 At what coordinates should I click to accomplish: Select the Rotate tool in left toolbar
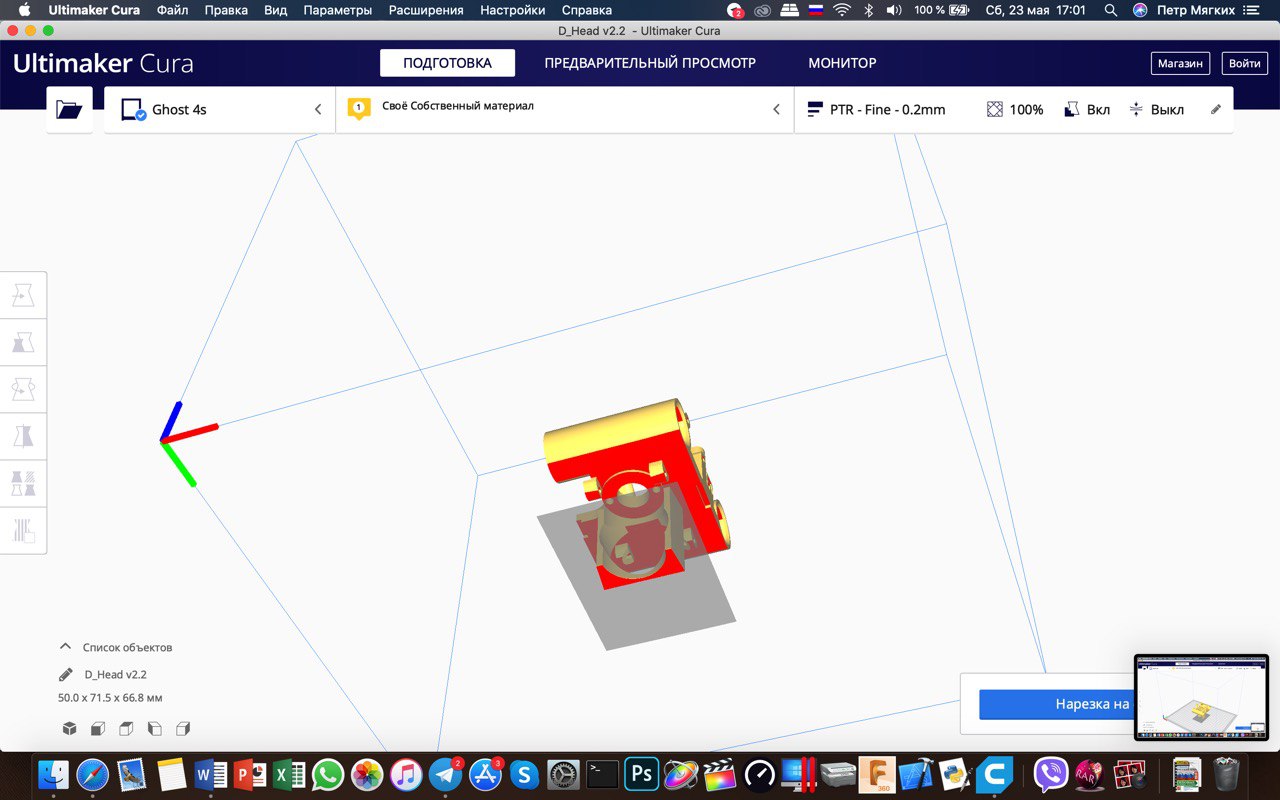(x=23, y=389)
